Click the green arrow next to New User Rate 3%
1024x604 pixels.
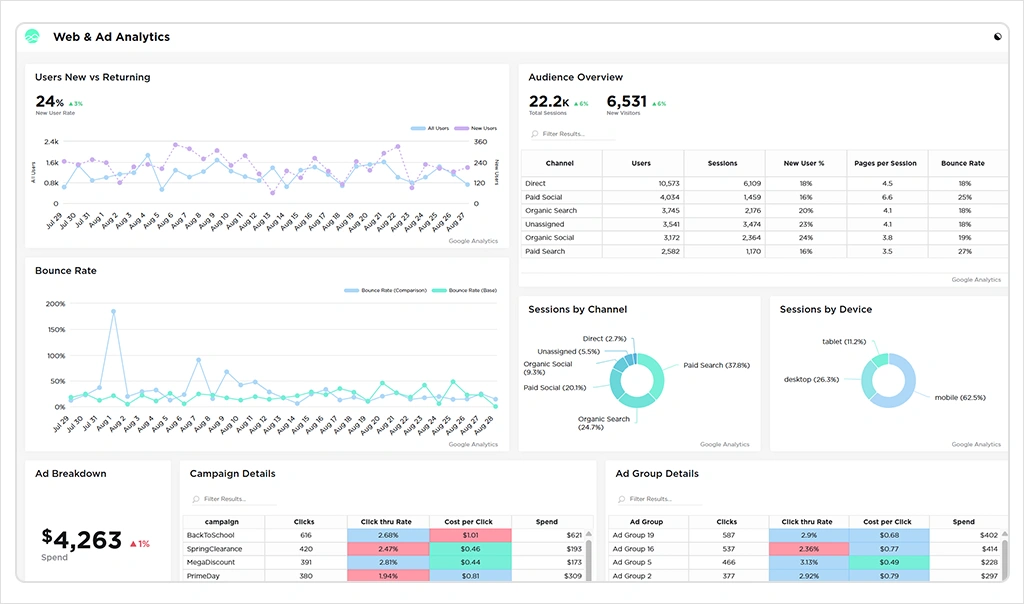click(x=71, y=104)
